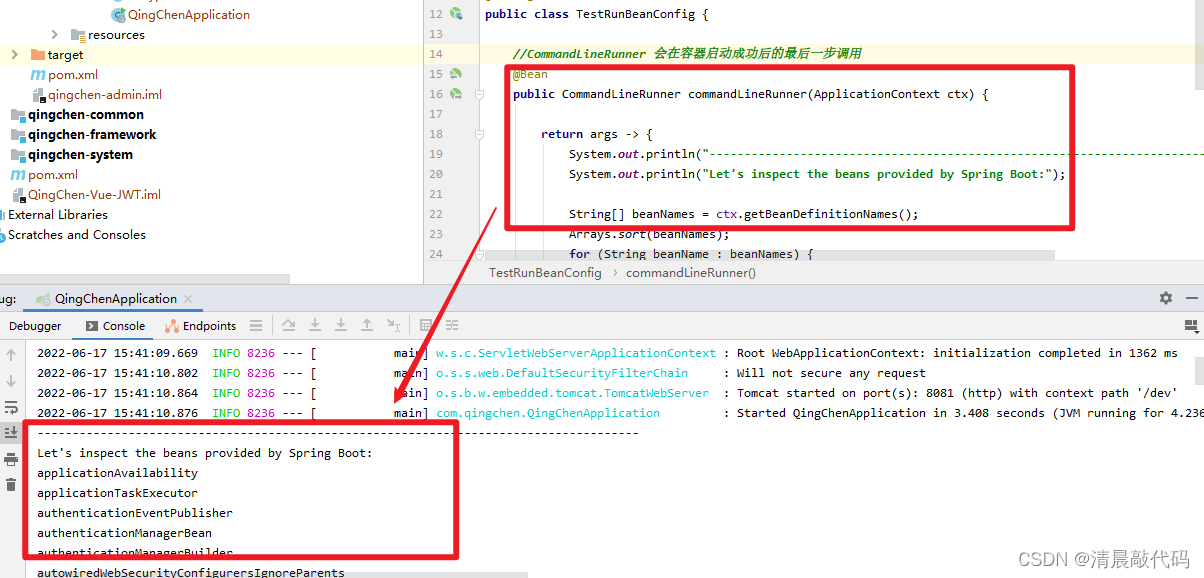Viewport: 1204px width, 578px height.
Task: Select the root pom.xml file
Action: pyautogui.click(x=53, y=175)
